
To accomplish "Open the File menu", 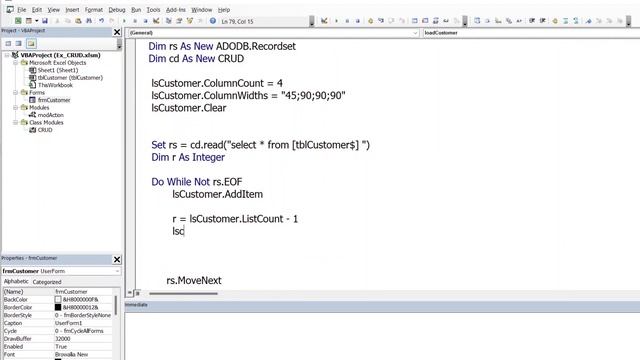I will point(22,9).
